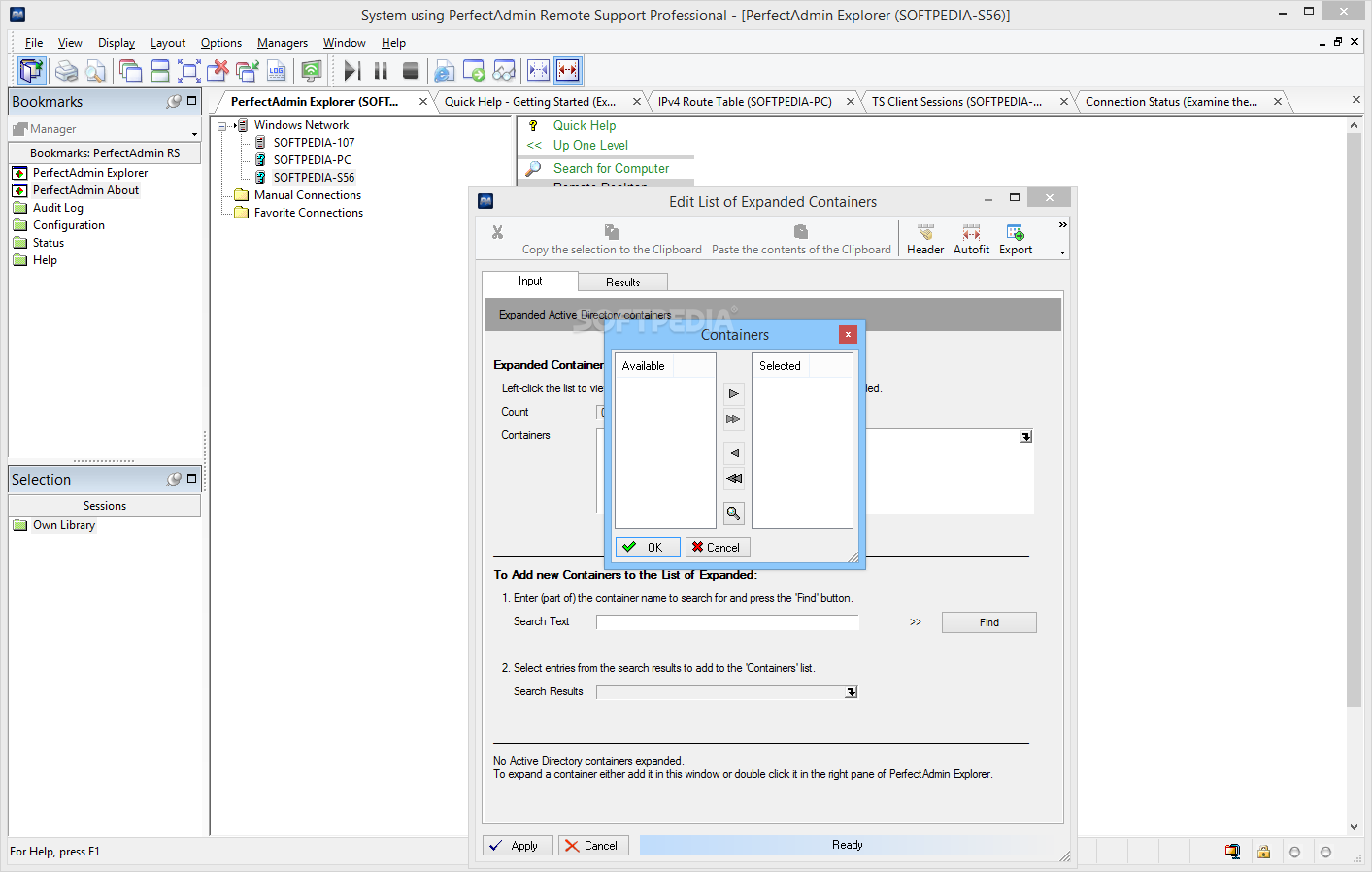Click Cancel in the Edit List dialog footer
Viewport: 1372px width, 872px height.
(x=593, y=846)
